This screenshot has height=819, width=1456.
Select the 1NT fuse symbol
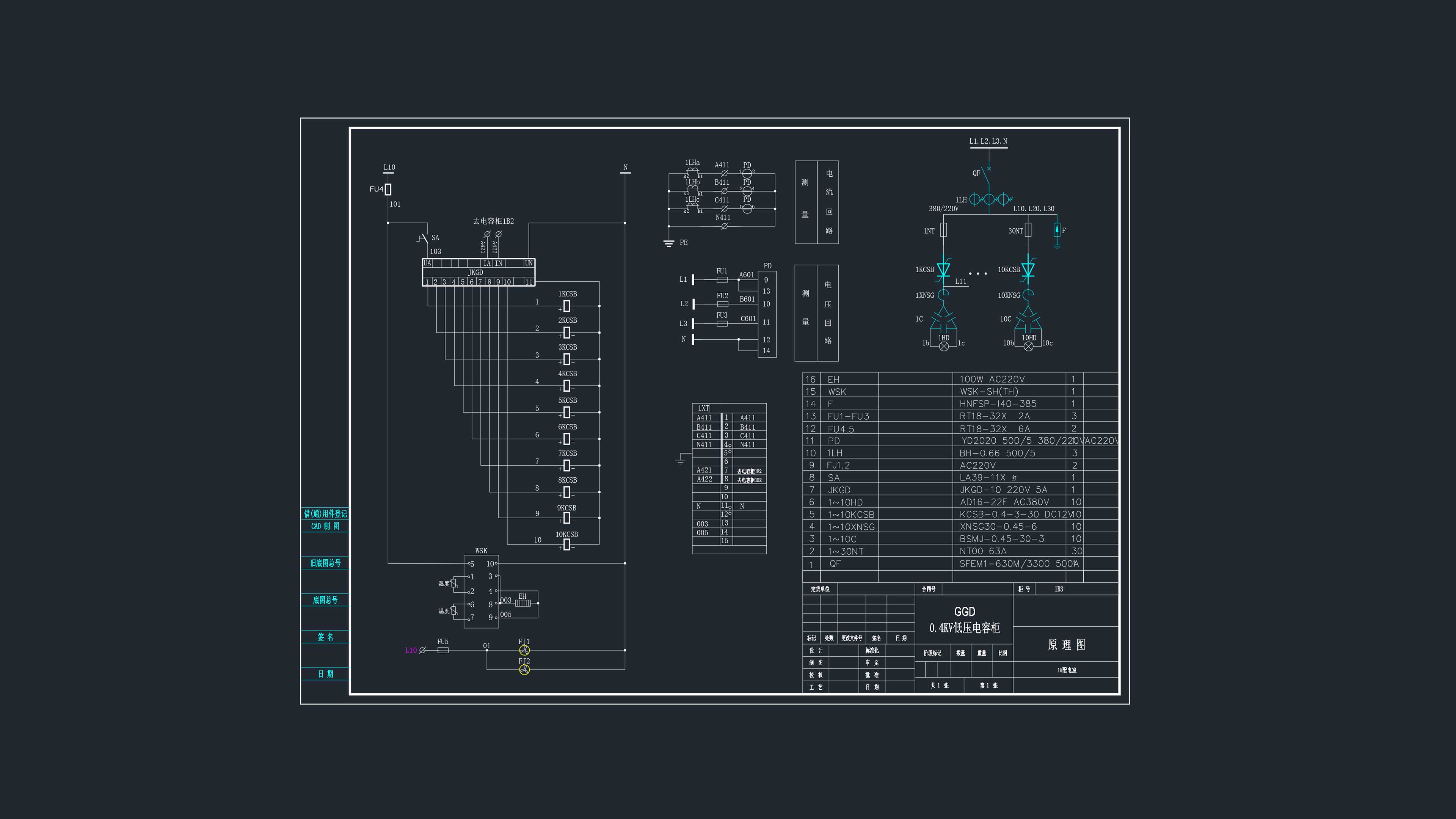coord(943,230)
